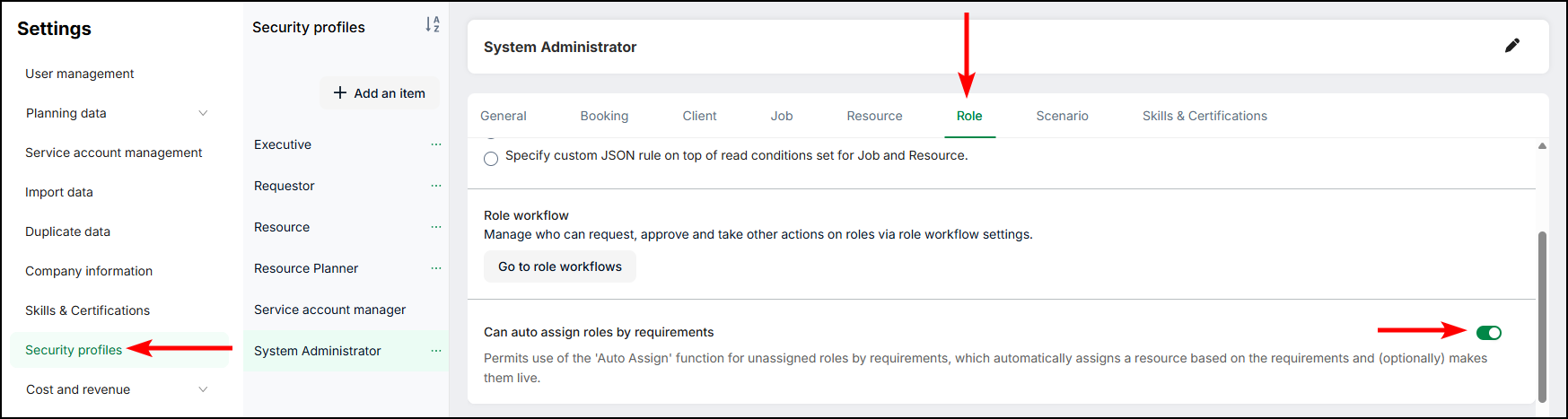Click the Add an item button

[380, 93]
